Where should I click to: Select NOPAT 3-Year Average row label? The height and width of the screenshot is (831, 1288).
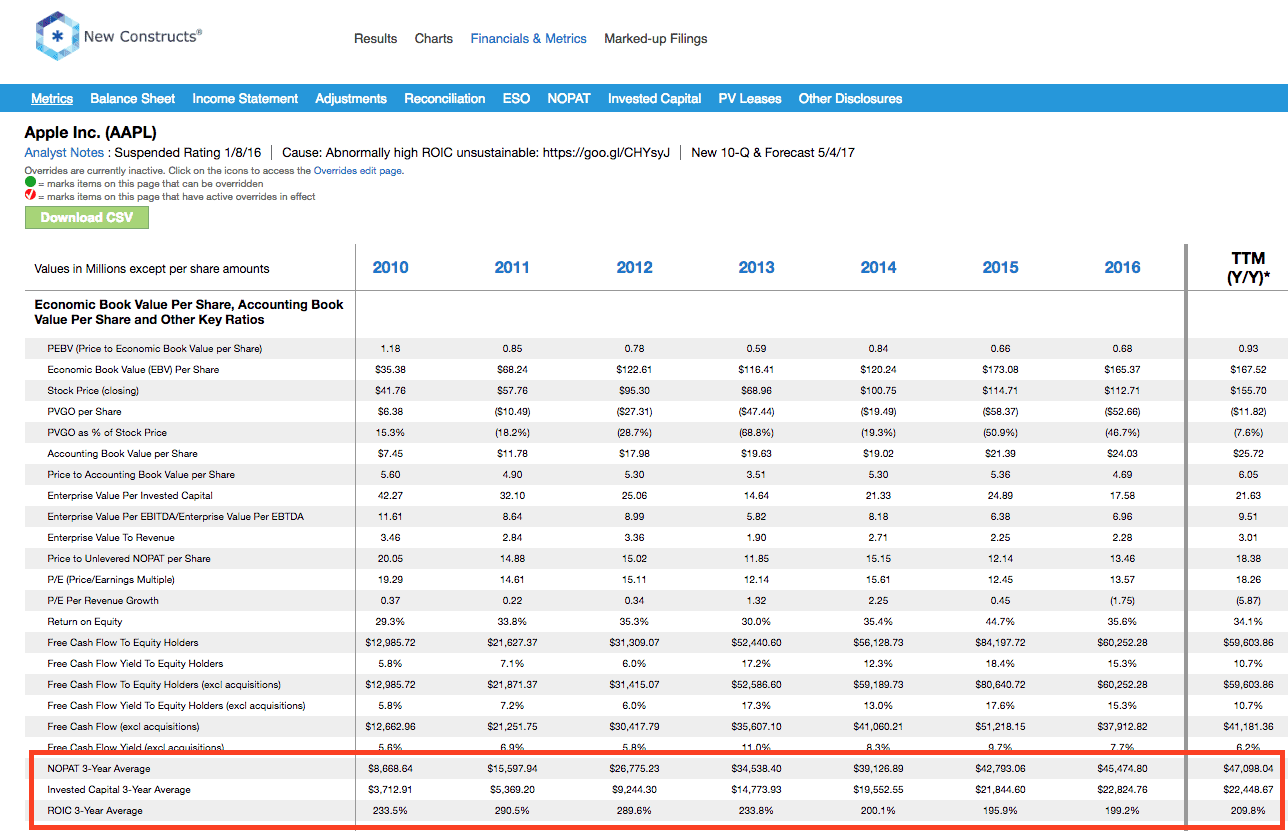pyautogui.click(x=100, y=769)
